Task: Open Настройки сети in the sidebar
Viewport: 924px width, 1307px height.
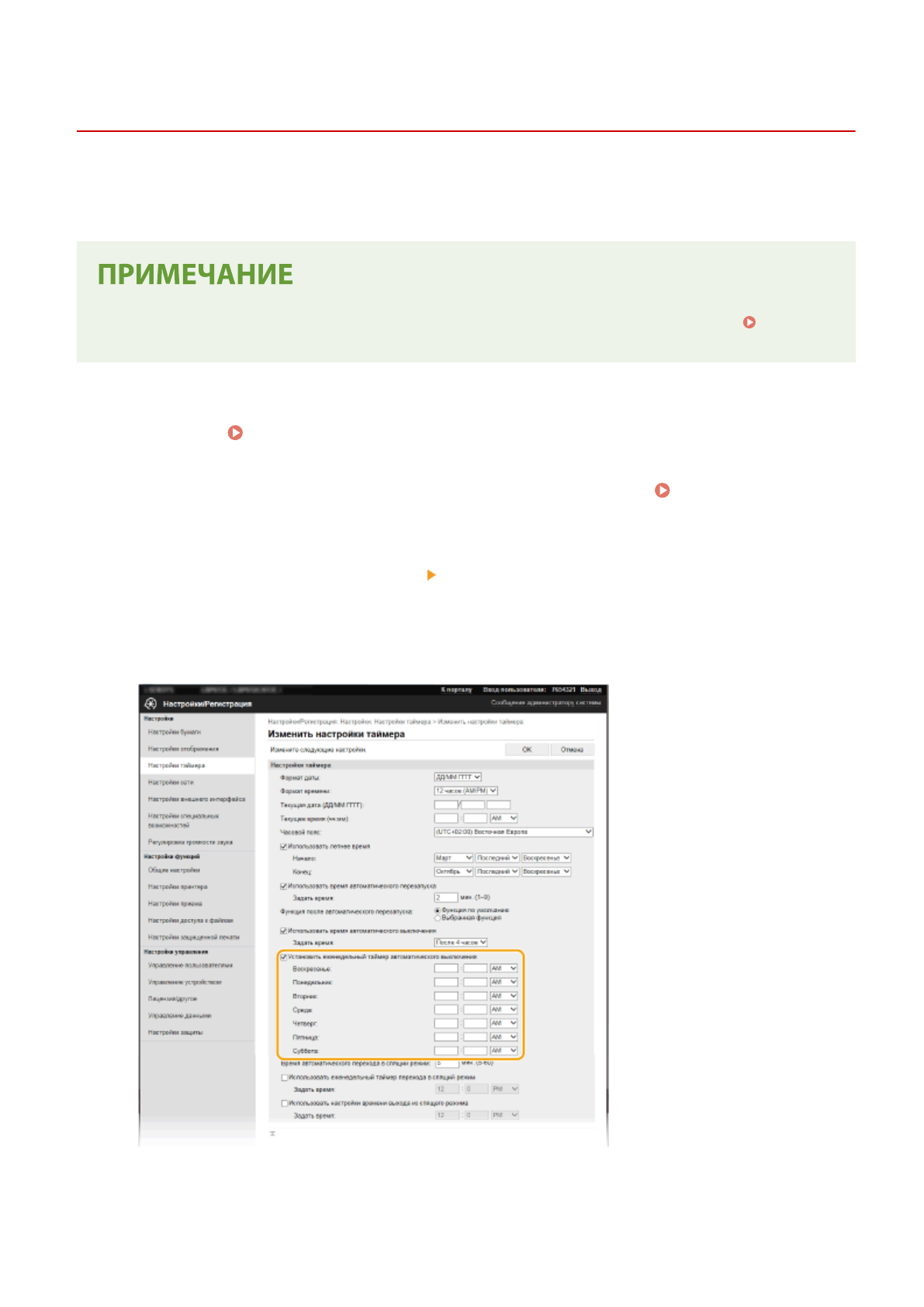Action: [171, 782]
